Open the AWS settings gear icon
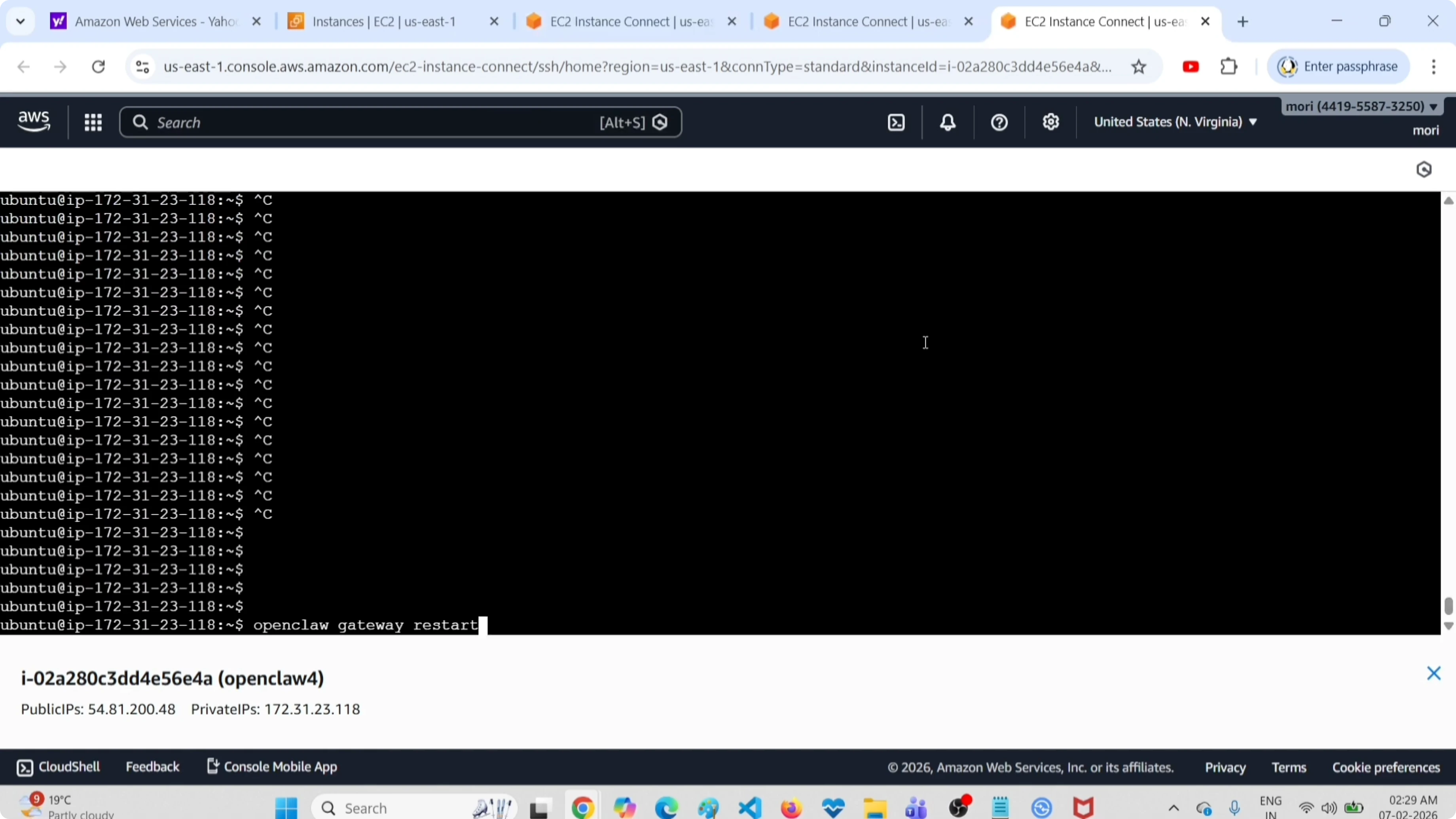The image size is (1456, 819). tap(1051, 122)
